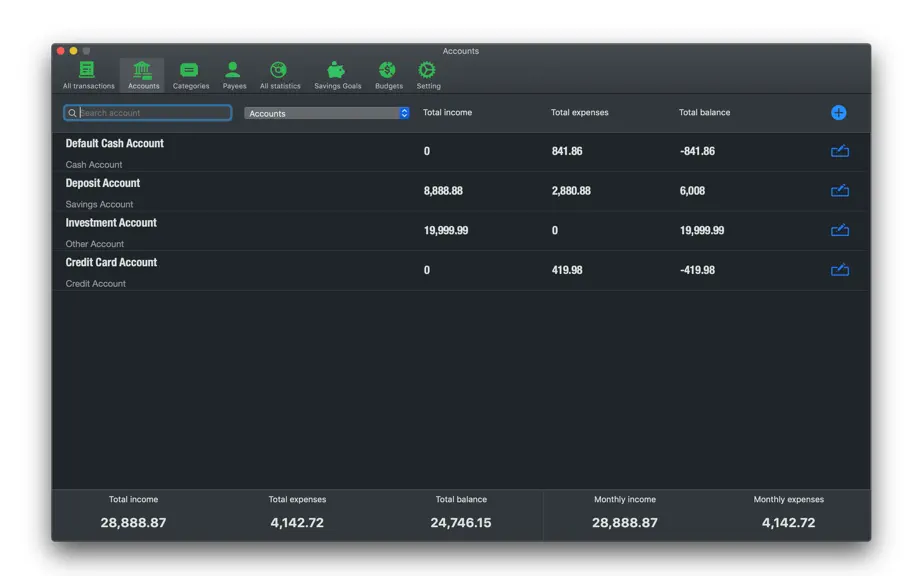Click the 28,888.87 total income summary

(133, 523)
